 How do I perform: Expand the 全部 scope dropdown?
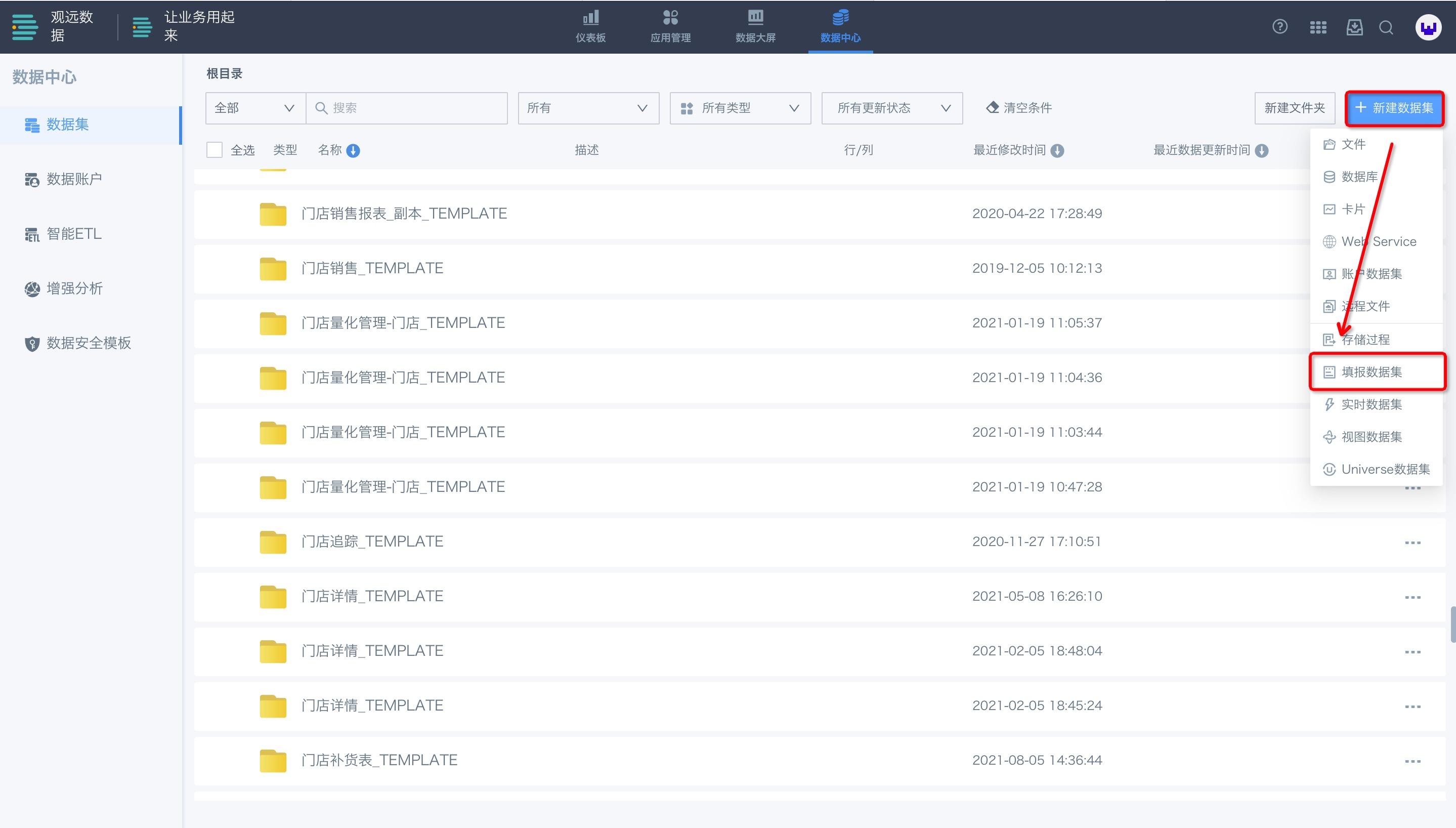256,108
